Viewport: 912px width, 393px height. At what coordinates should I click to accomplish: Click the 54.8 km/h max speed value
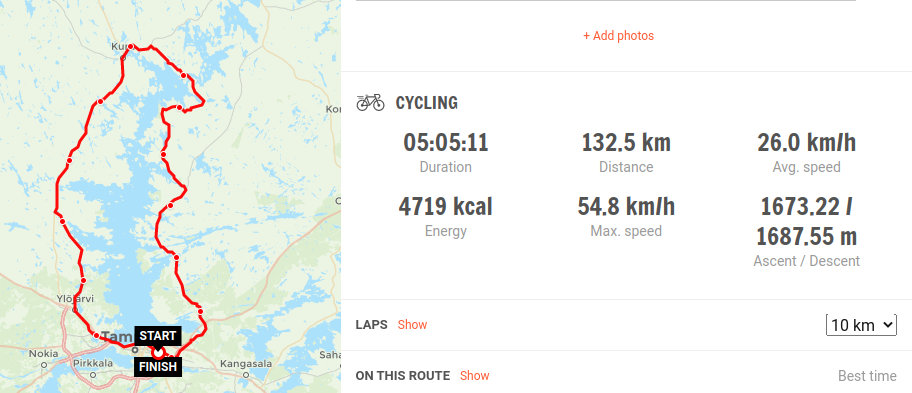pyautogui.click(x=626, y=207)
